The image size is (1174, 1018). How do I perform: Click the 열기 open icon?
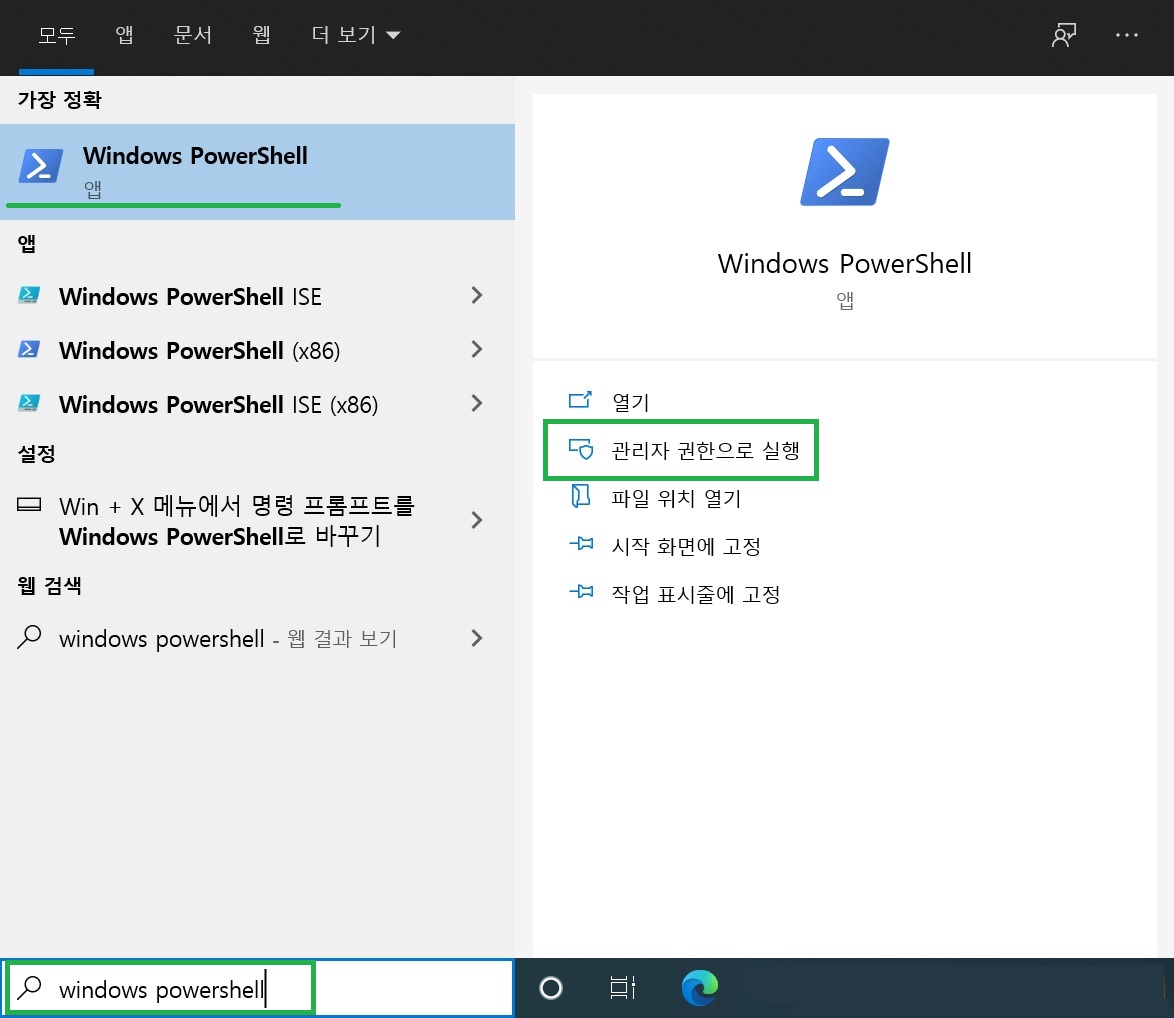click(x=580, y=400)
